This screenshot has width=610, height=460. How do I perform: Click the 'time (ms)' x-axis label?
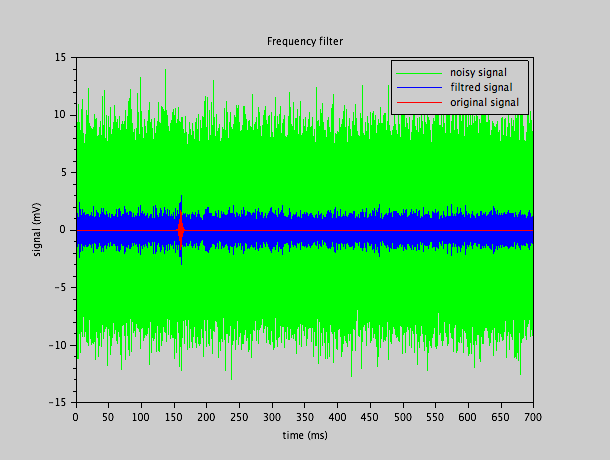(304, 435)
